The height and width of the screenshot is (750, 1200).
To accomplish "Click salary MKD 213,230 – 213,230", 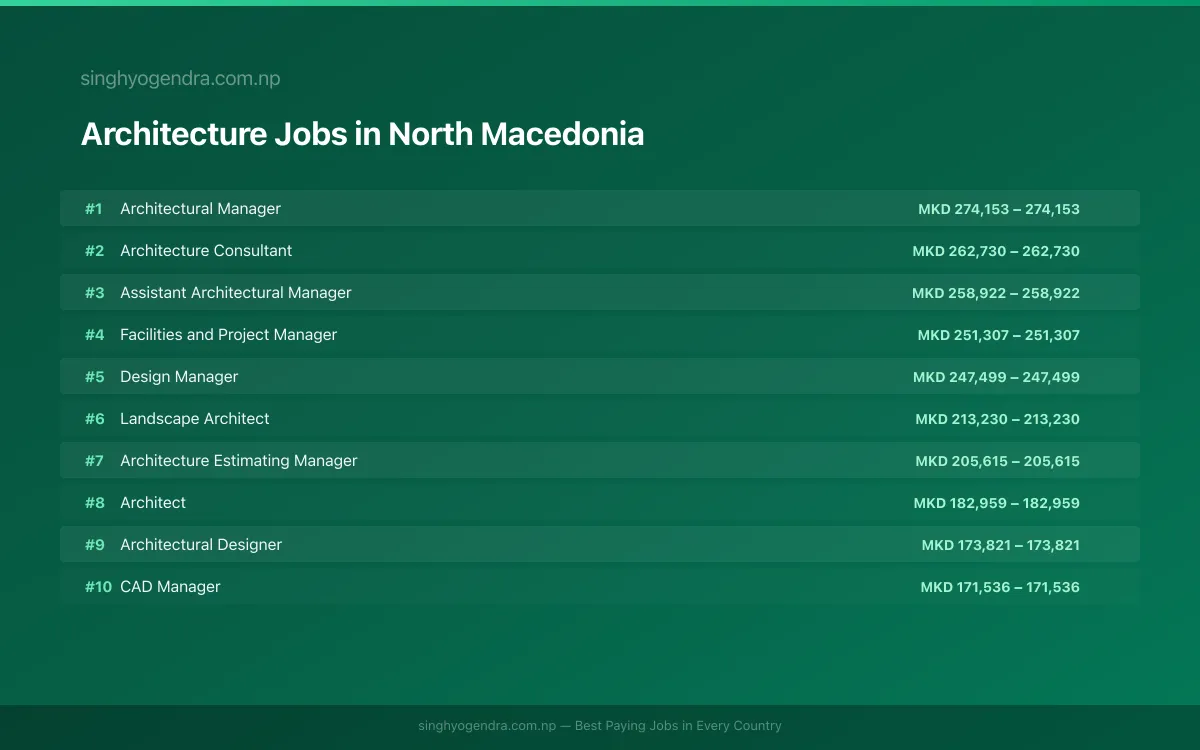I will [x=997, y=419].
